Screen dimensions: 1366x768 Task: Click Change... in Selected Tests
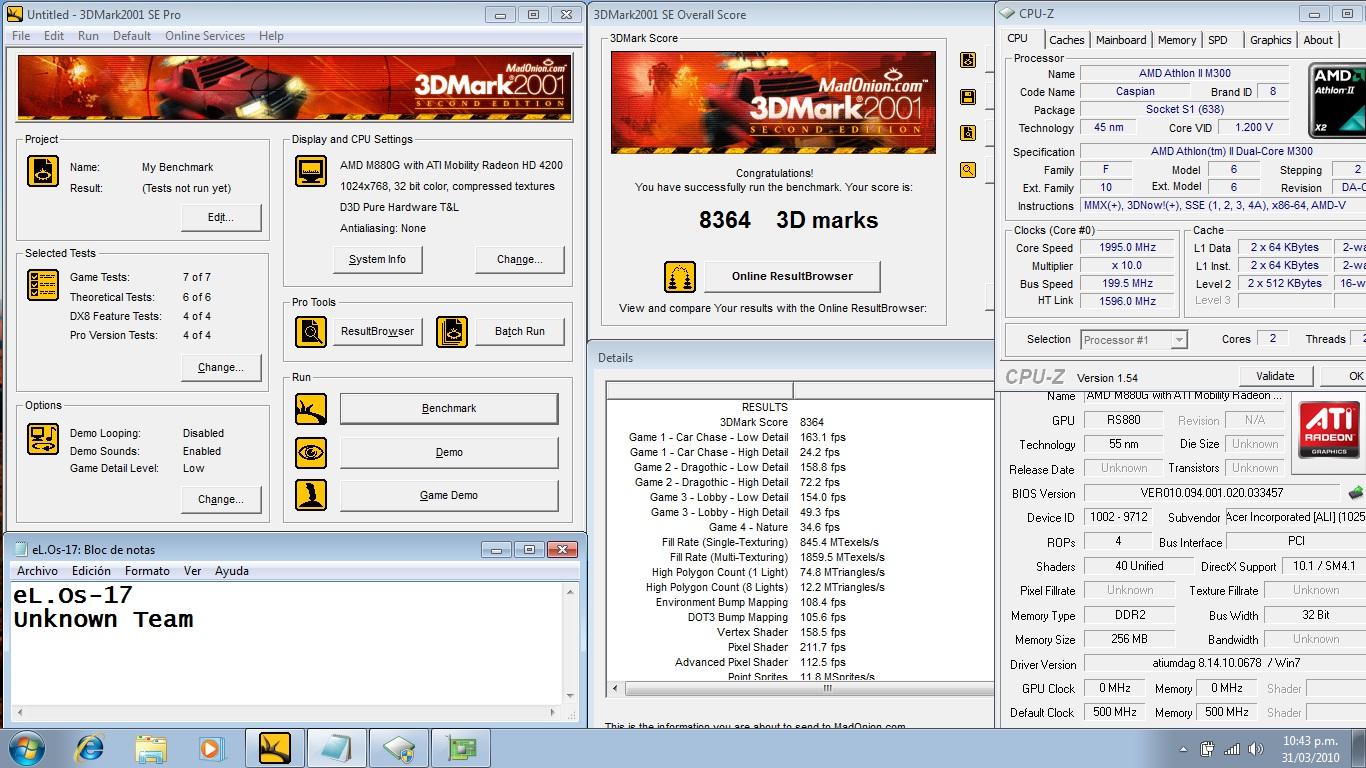[x=221, y=367]
